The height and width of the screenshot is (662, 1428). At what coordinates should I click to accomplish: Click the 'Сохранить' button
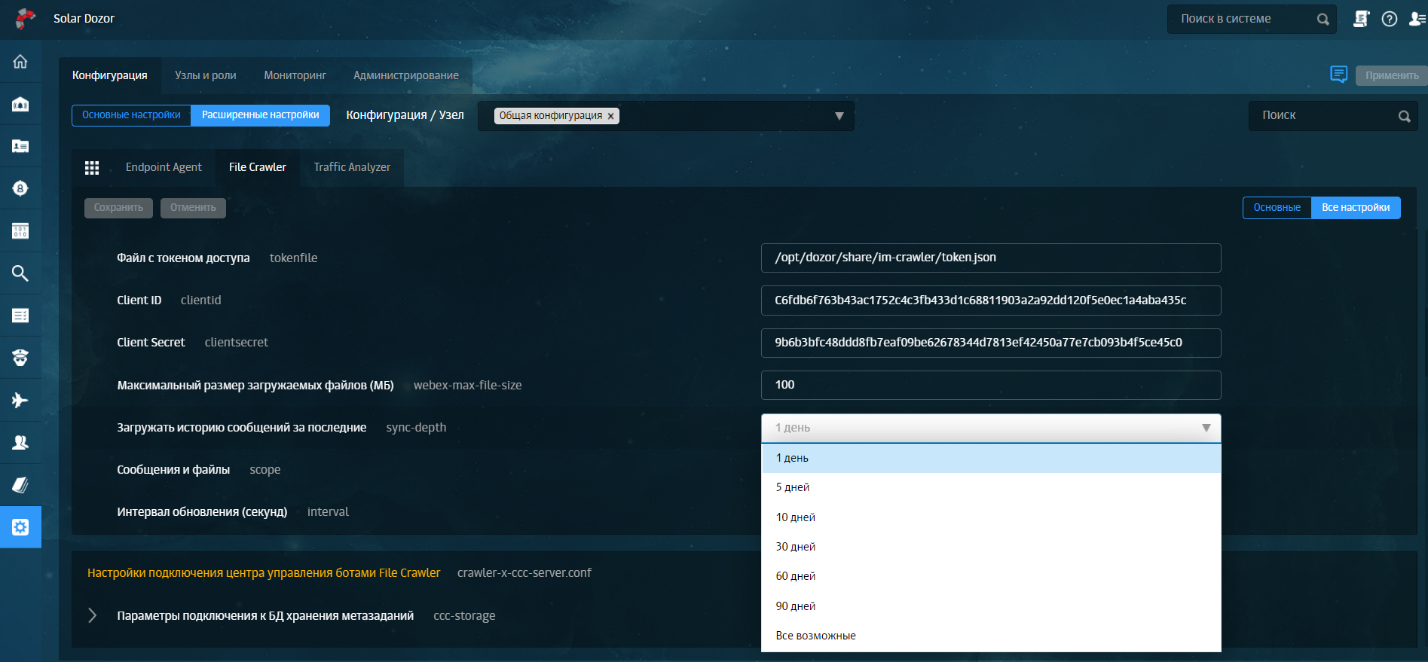tap(119, 208)
